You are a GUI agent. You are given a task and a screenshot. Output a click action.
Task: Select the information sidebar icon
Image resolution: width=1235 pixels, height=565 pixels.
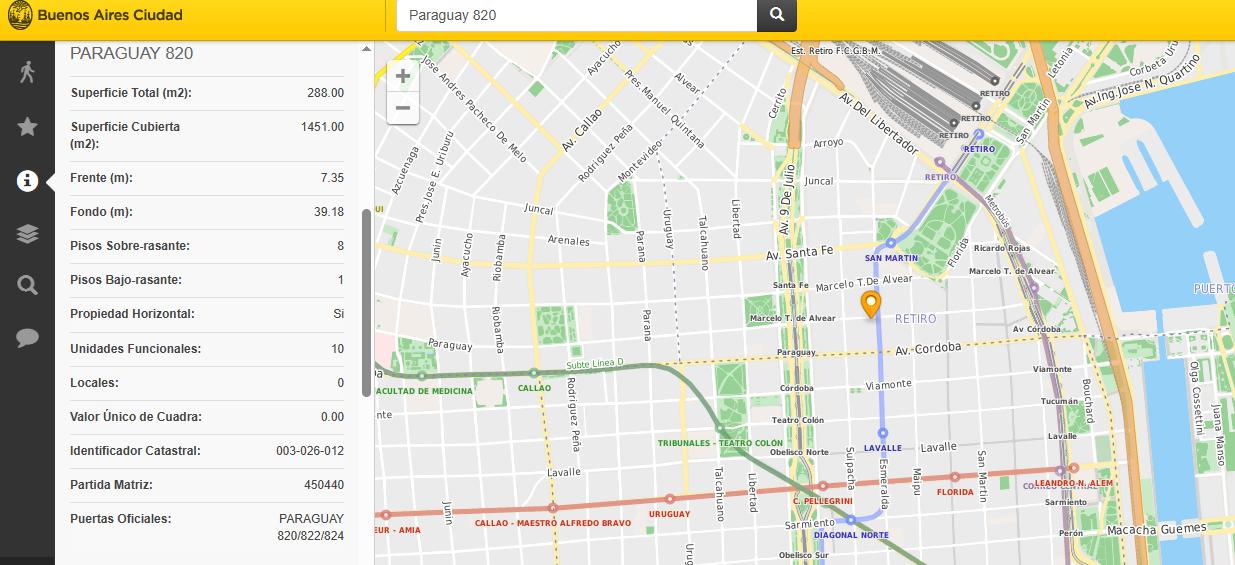pos(27,180)
